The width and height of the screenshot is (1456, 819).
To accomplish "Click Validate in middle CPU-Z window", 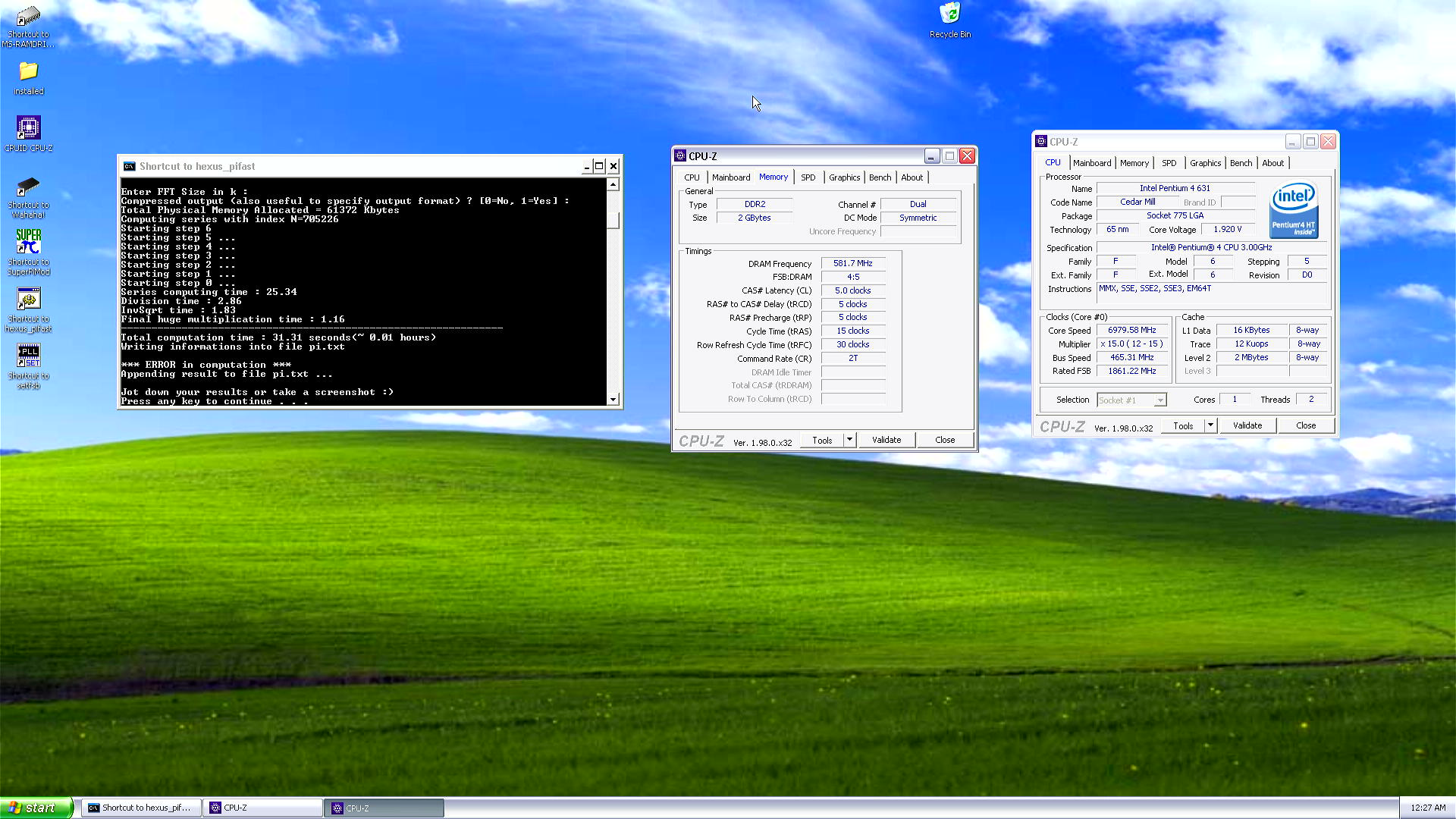I will tap(886, 440).
